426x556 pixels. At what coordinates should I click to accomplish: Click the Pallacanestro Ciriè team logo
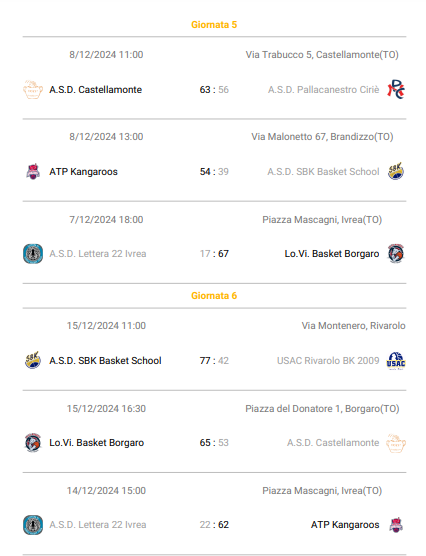coord(396,89)
